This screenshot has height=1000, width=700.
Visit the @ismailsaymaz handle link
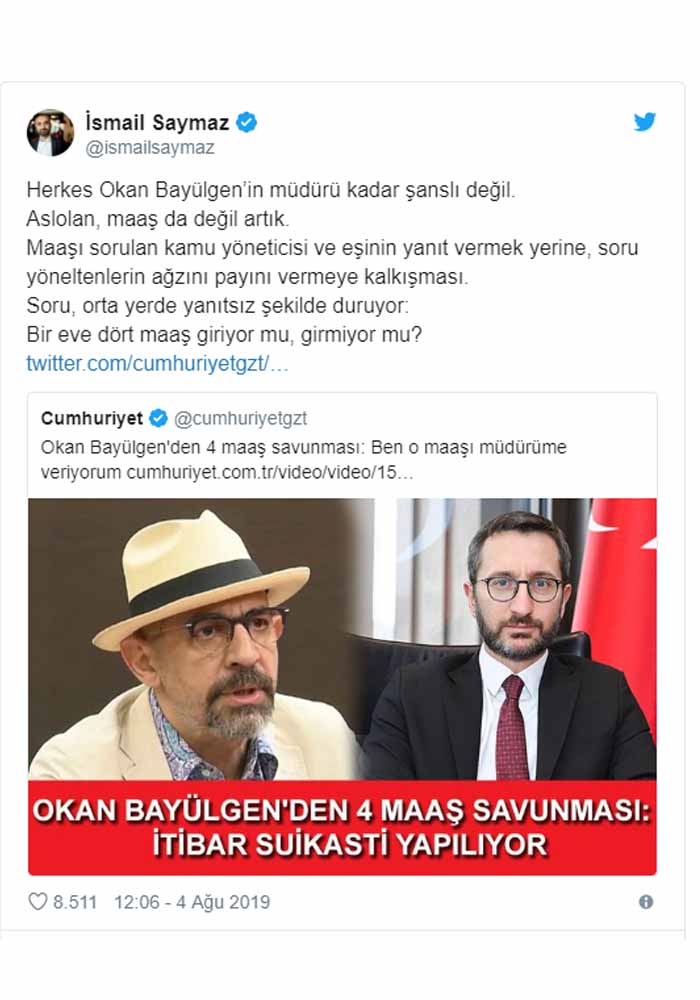pyautogui.click(x=150, y=148)
